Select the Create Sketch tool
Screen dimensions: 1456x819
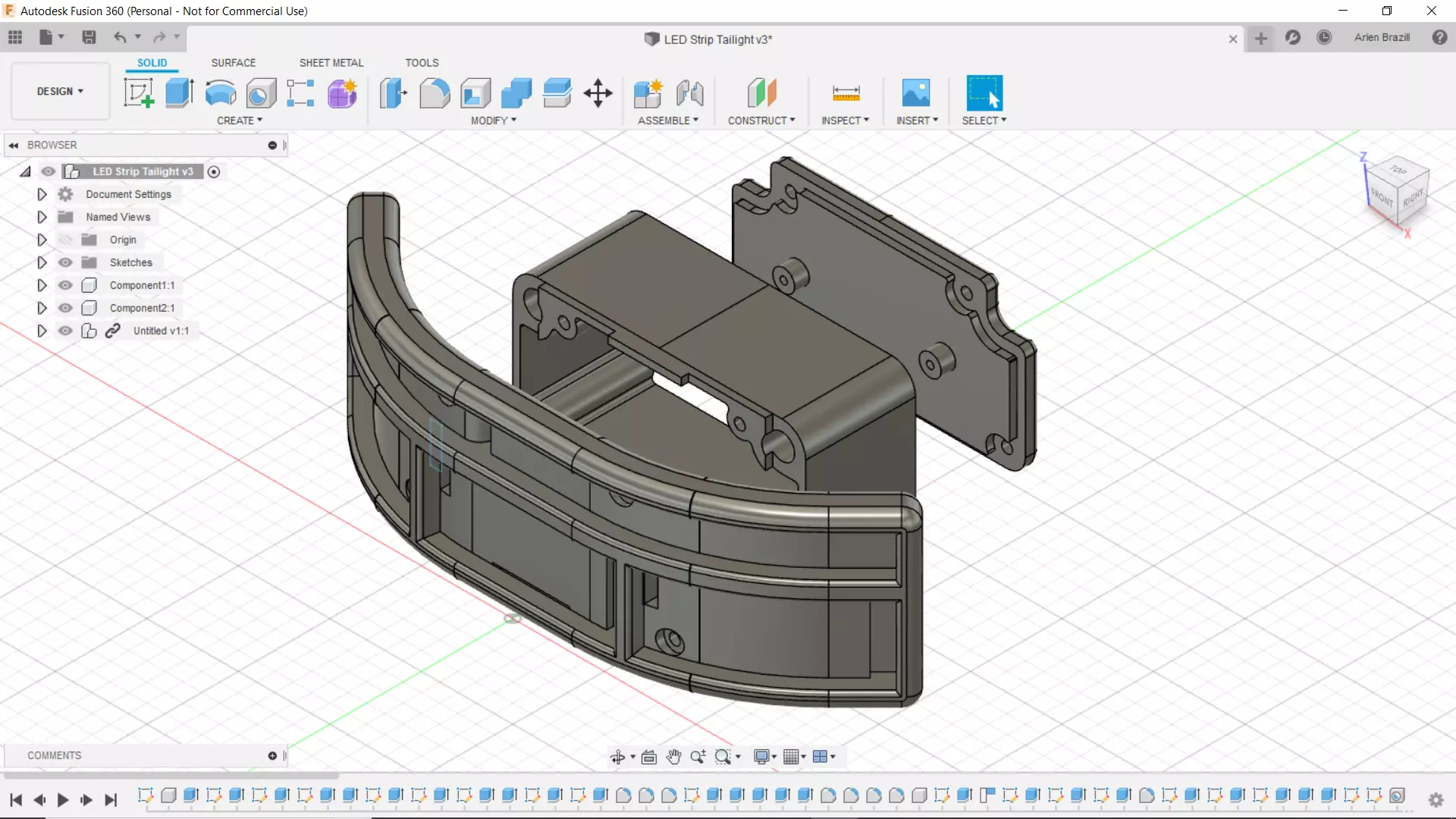[139, 93]
